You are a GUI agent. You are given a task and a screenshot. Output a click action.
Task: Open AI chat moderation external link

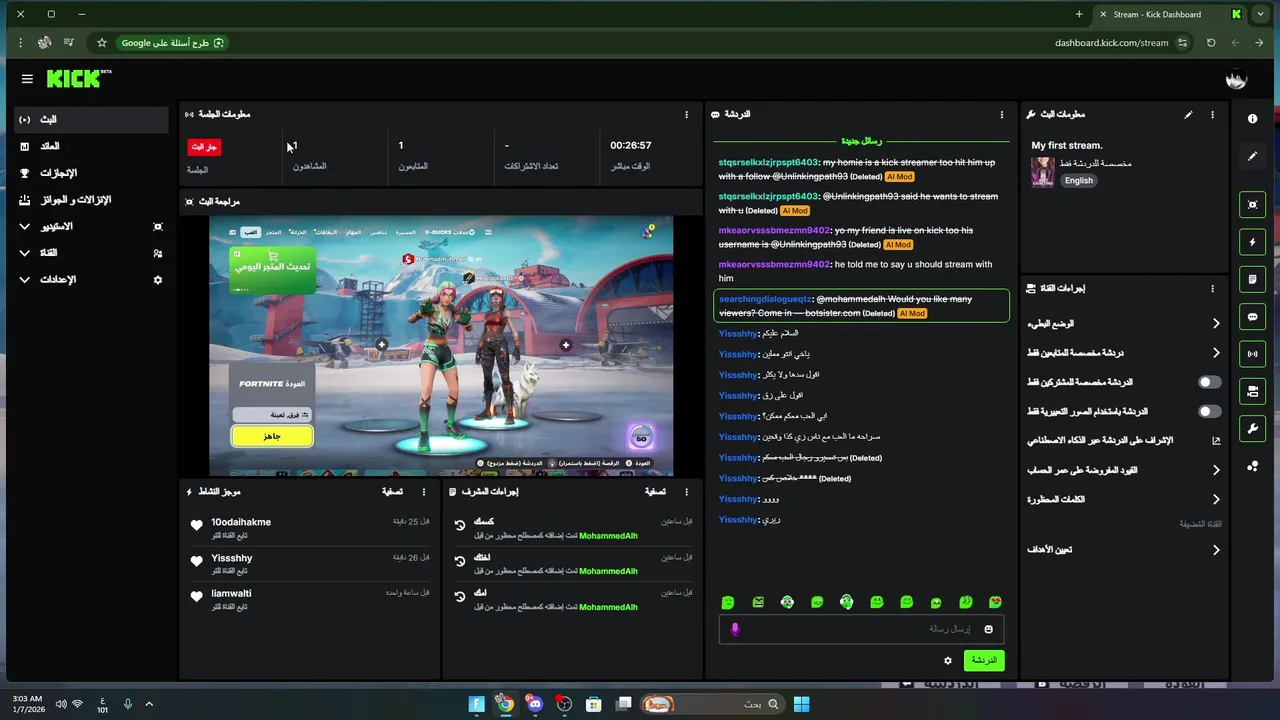(x=1216, y=440)
